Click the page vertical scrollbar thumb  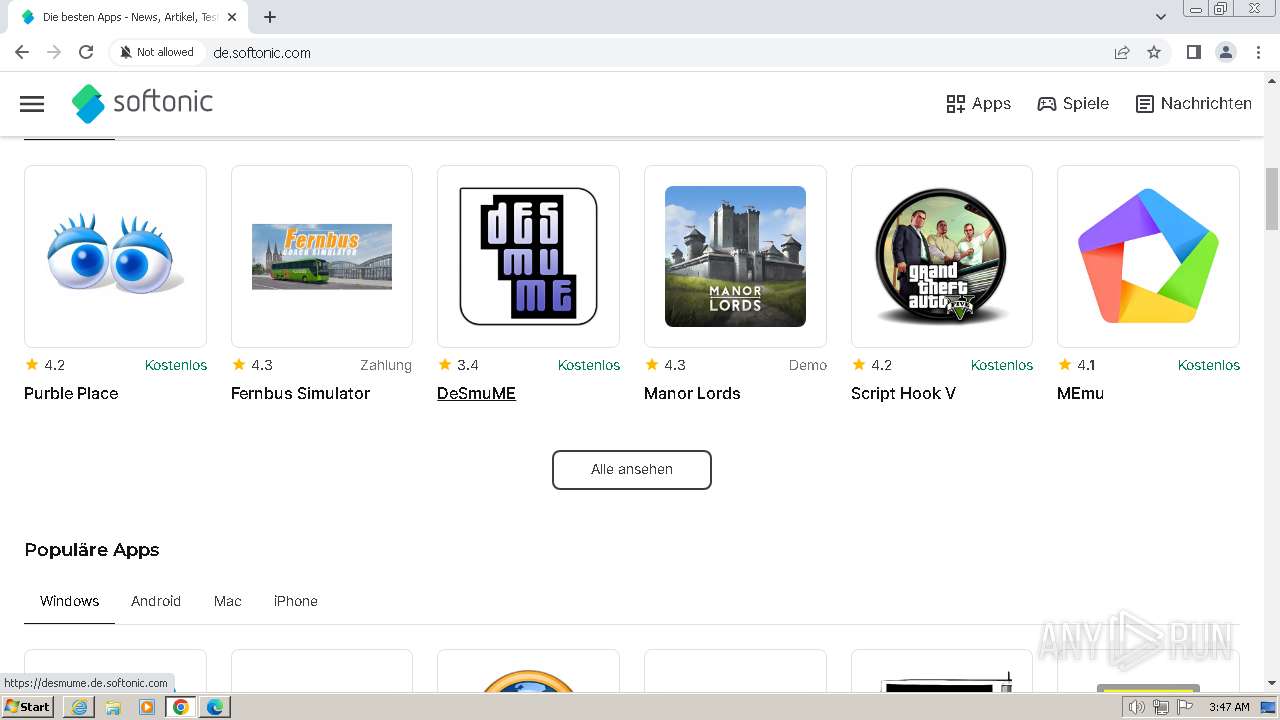coord(1272,199)
